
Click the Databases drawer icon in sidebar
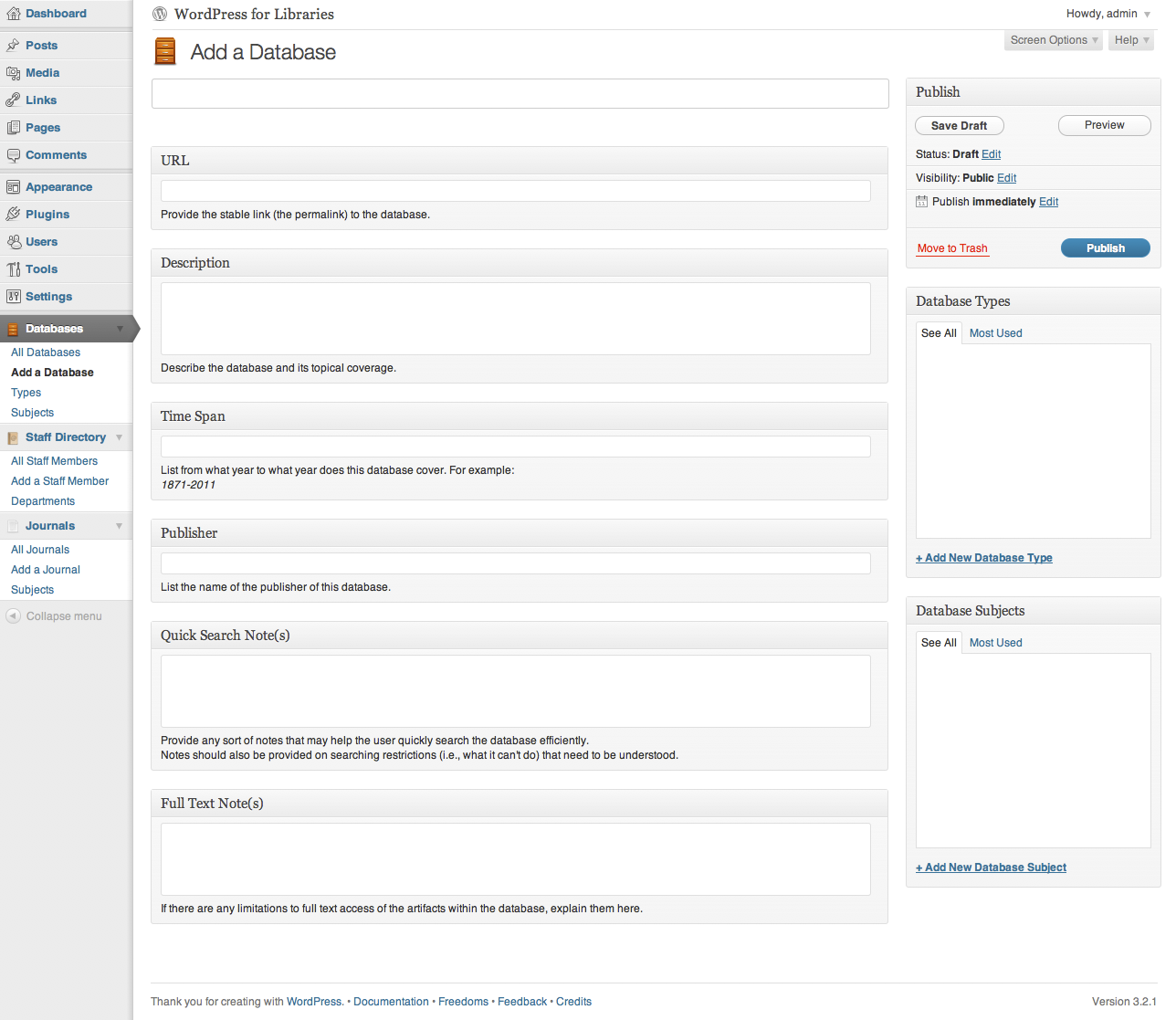click(13, 329)
